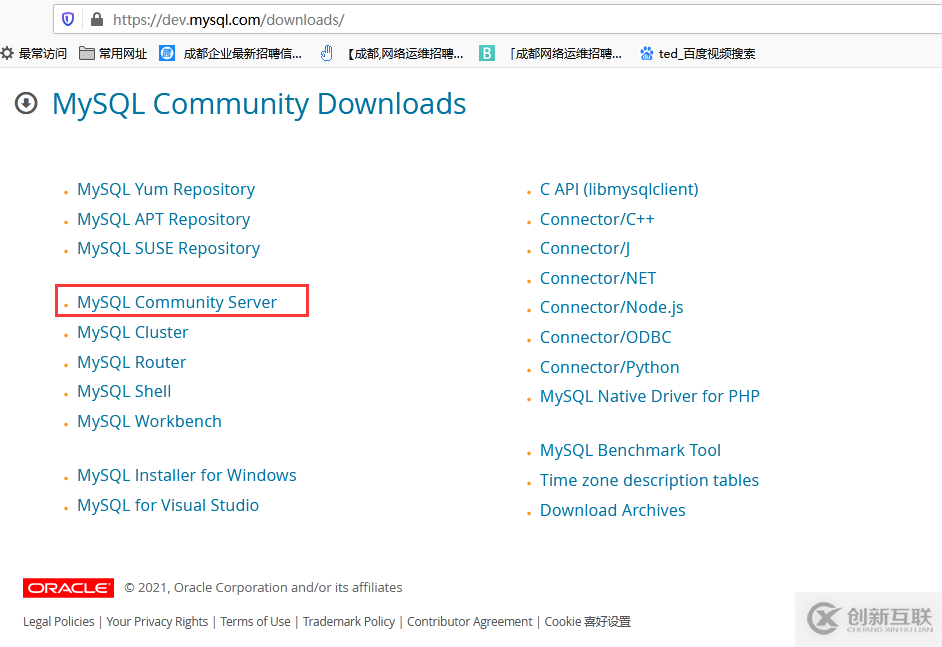The width and height of the screenshot is (942, 647).
Task: Open the ted_百度视频搜索 Baidu bookmark
Action: coord(697,53)
